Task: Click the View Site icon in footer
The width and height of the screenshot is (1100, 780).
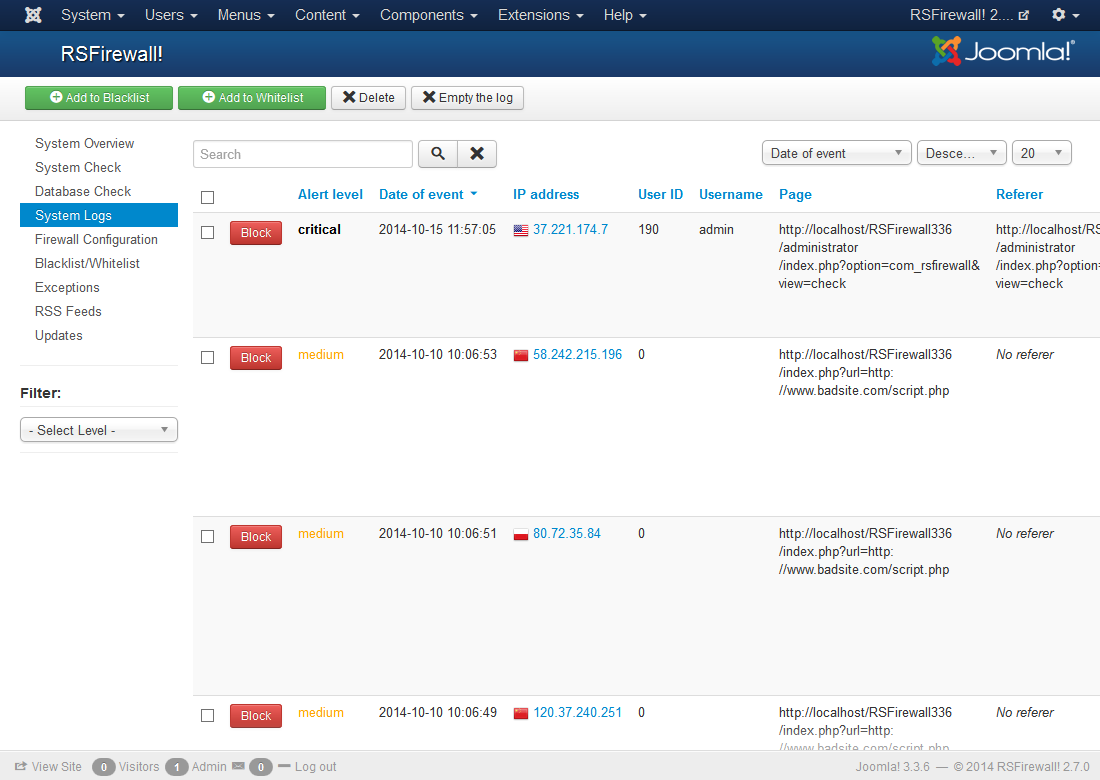Action: click(x=21, y=766)
